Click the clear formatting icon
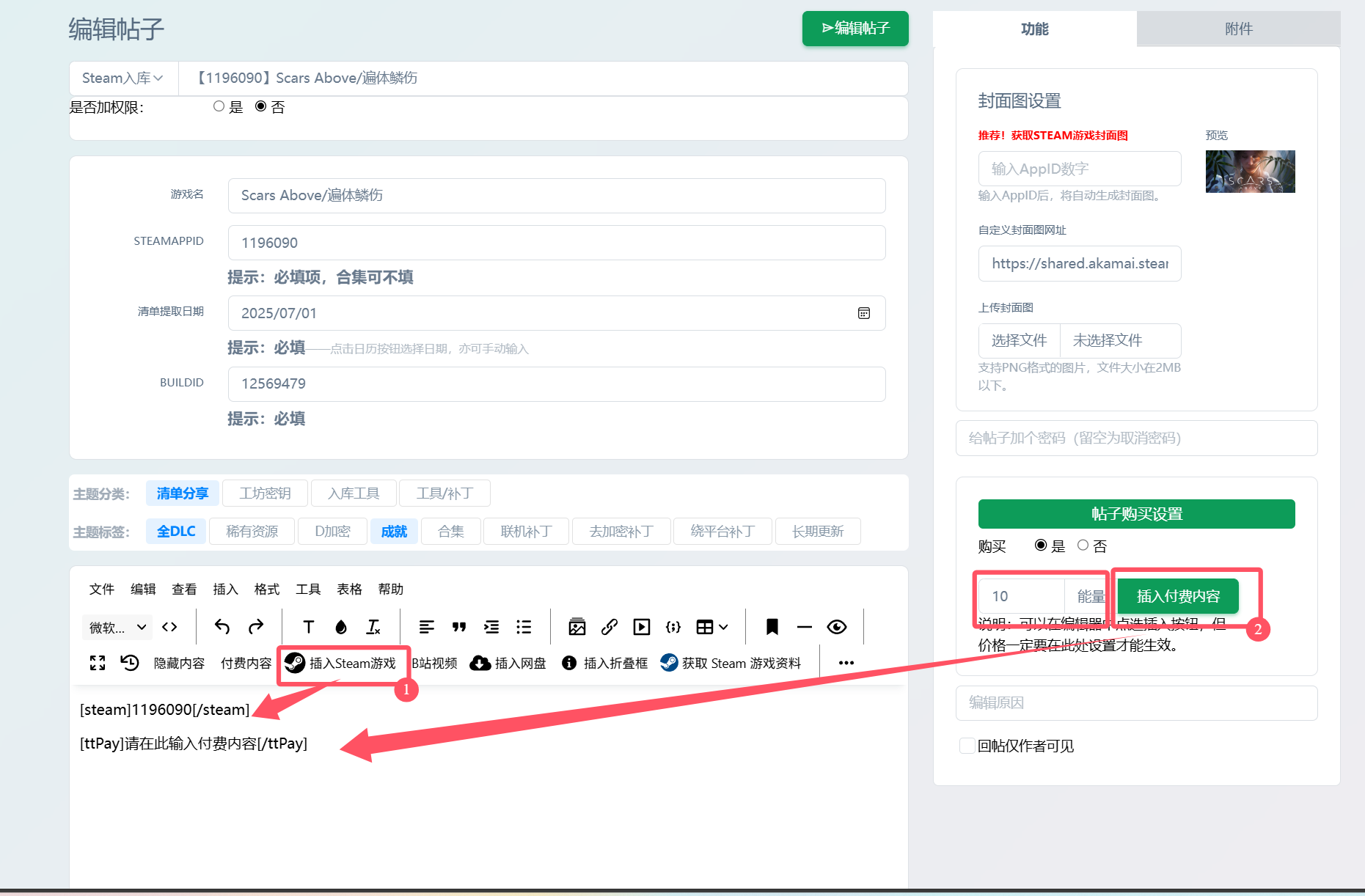 373,627
